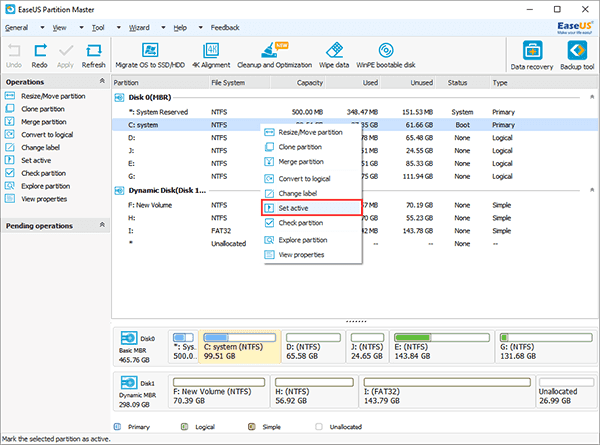Select the G: (NTFS) 131.68 GB block

pyautogui.click(x=546, y=347)
